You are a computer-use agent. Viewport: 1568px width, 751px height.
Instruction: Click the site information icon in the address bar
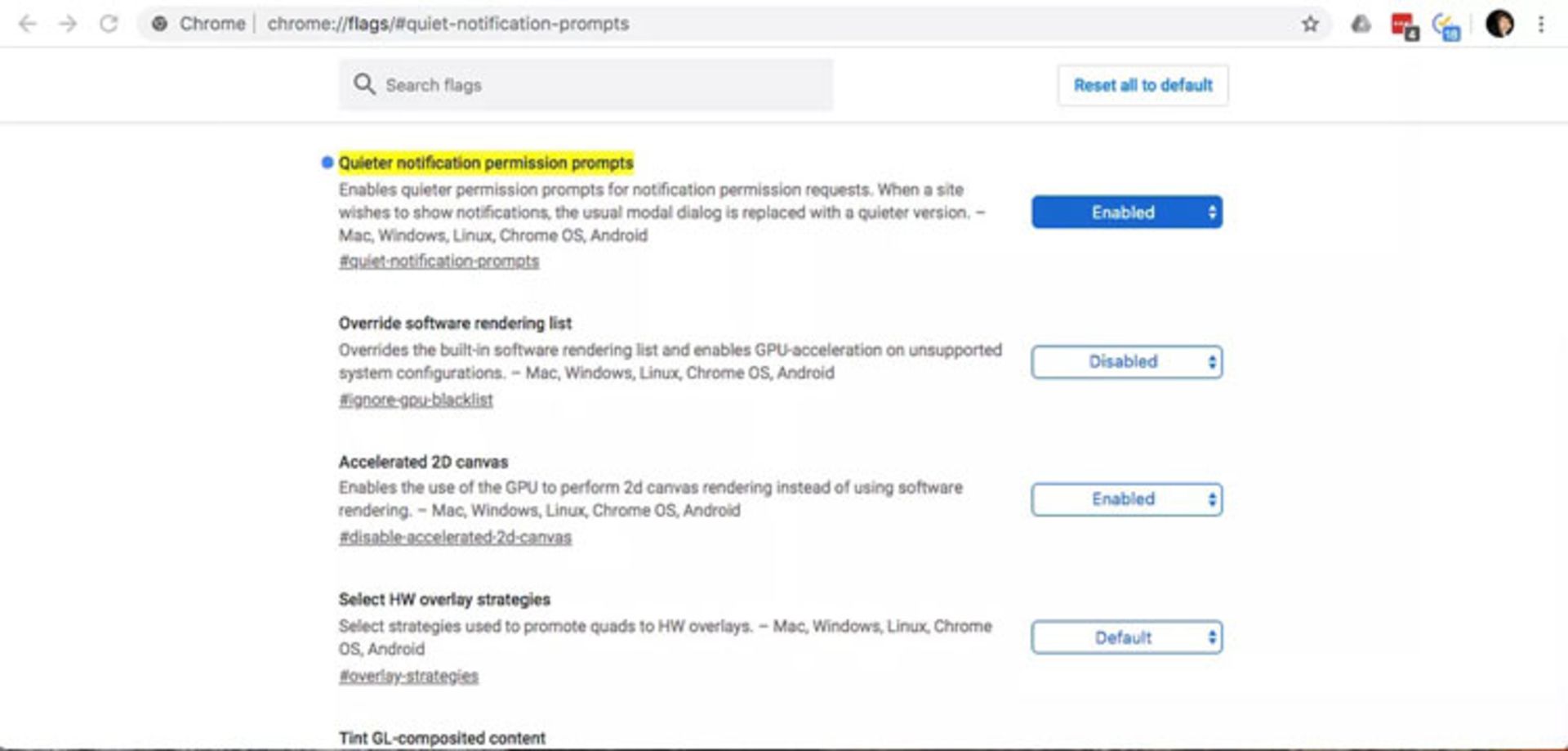(160, 24)
